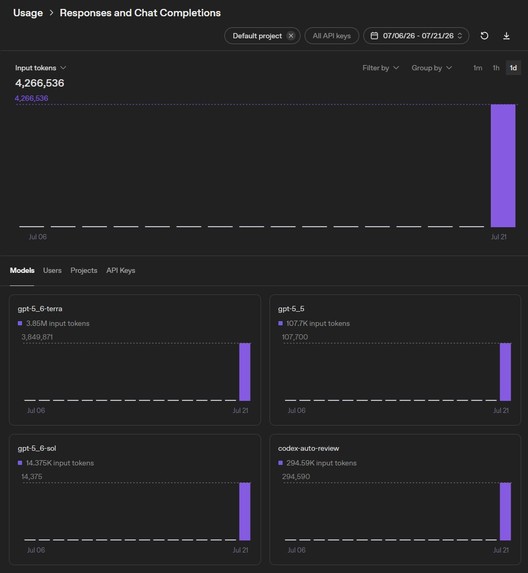Click the codex-auto-review model title
The width and height of the screenshot is (528, 573).
click(308, 448)
